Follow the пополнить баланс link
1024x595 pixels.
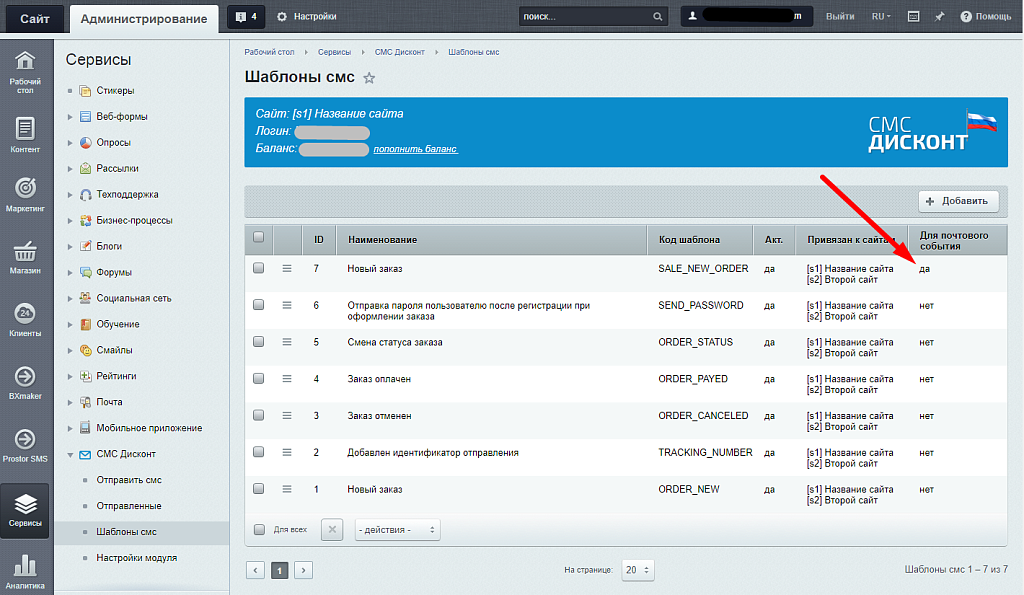tap(415, 149)
